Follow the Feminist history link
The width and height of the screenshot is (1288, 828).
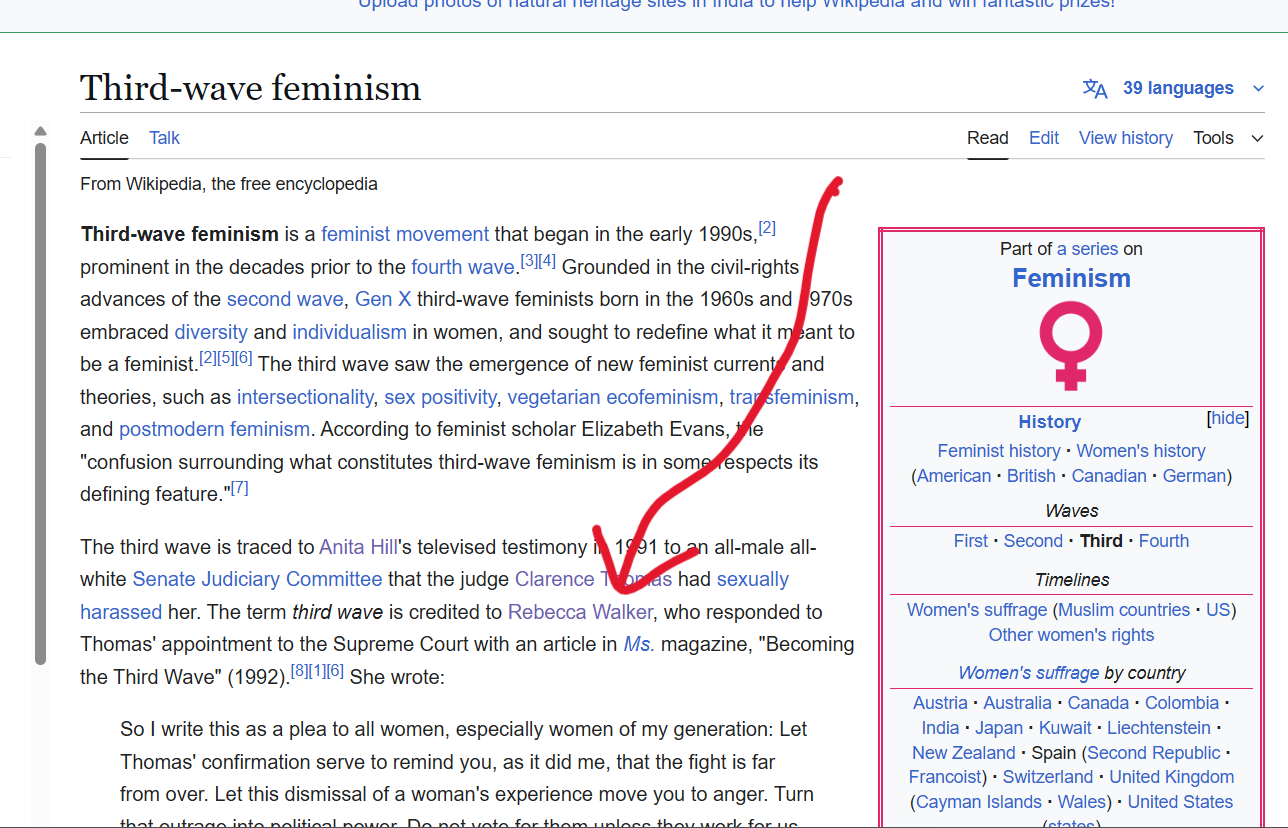pyautogui.click(x=999, y=451)
